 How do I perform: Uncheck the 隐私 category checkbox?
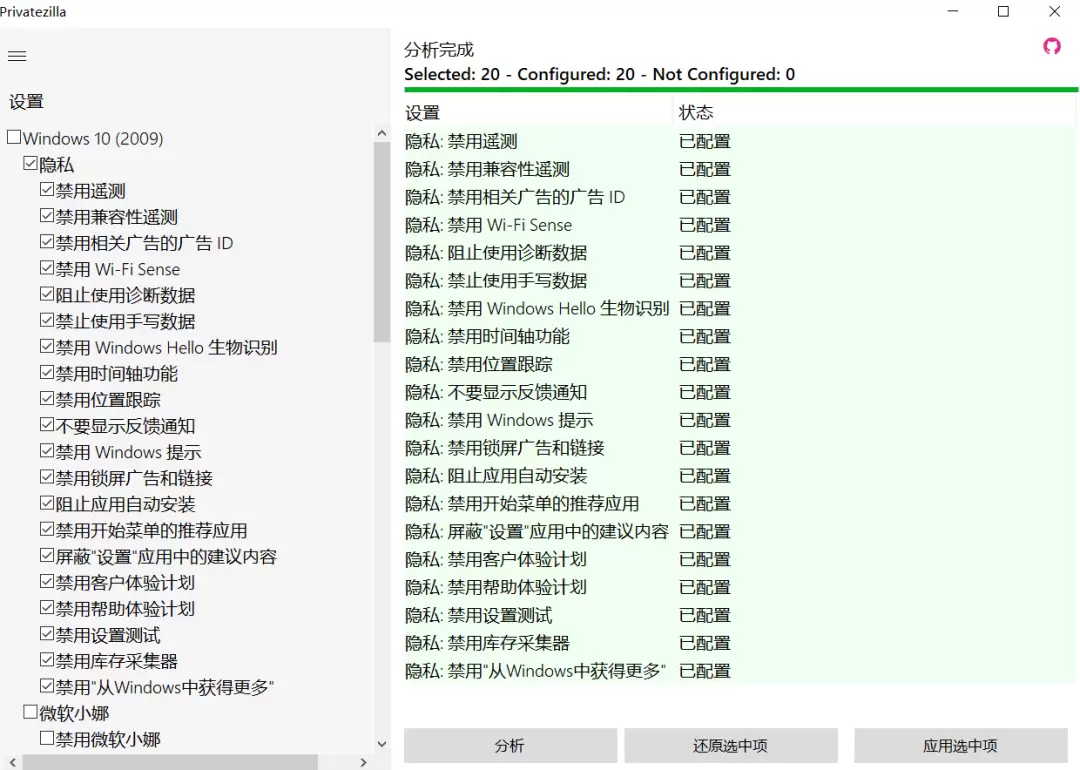click(30, 163)
